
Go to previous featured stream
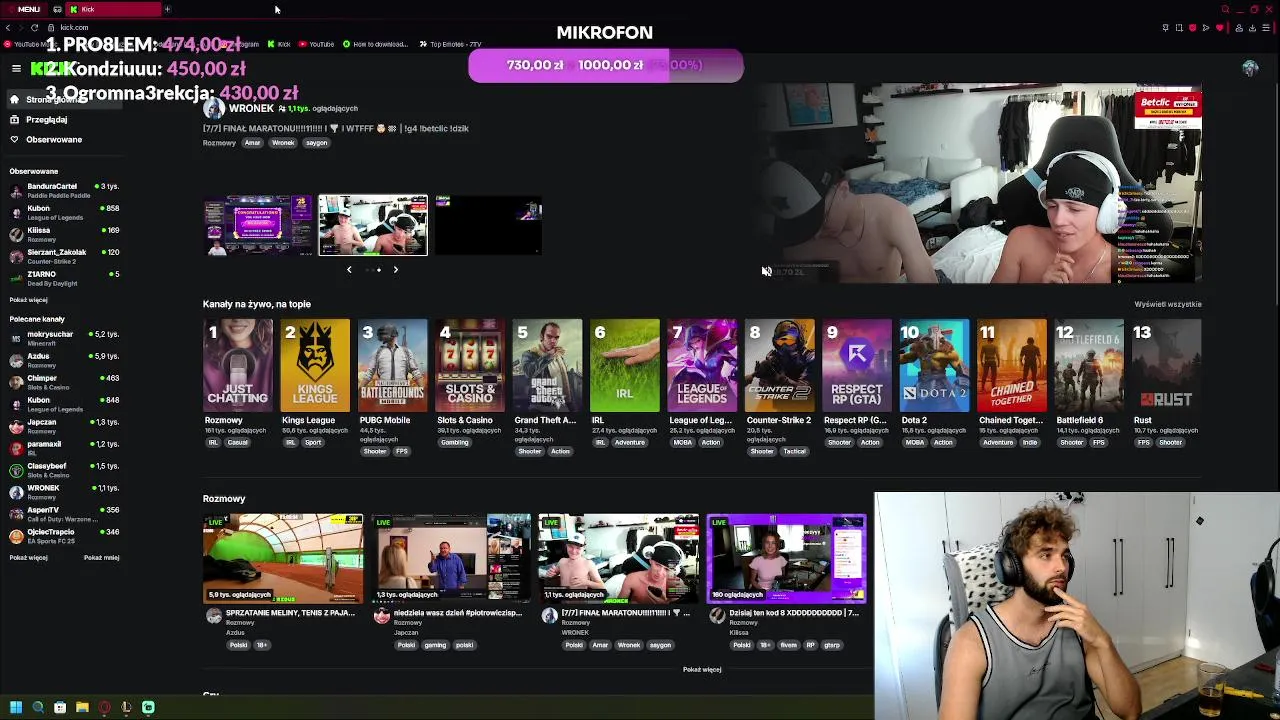tap(349, 269)
